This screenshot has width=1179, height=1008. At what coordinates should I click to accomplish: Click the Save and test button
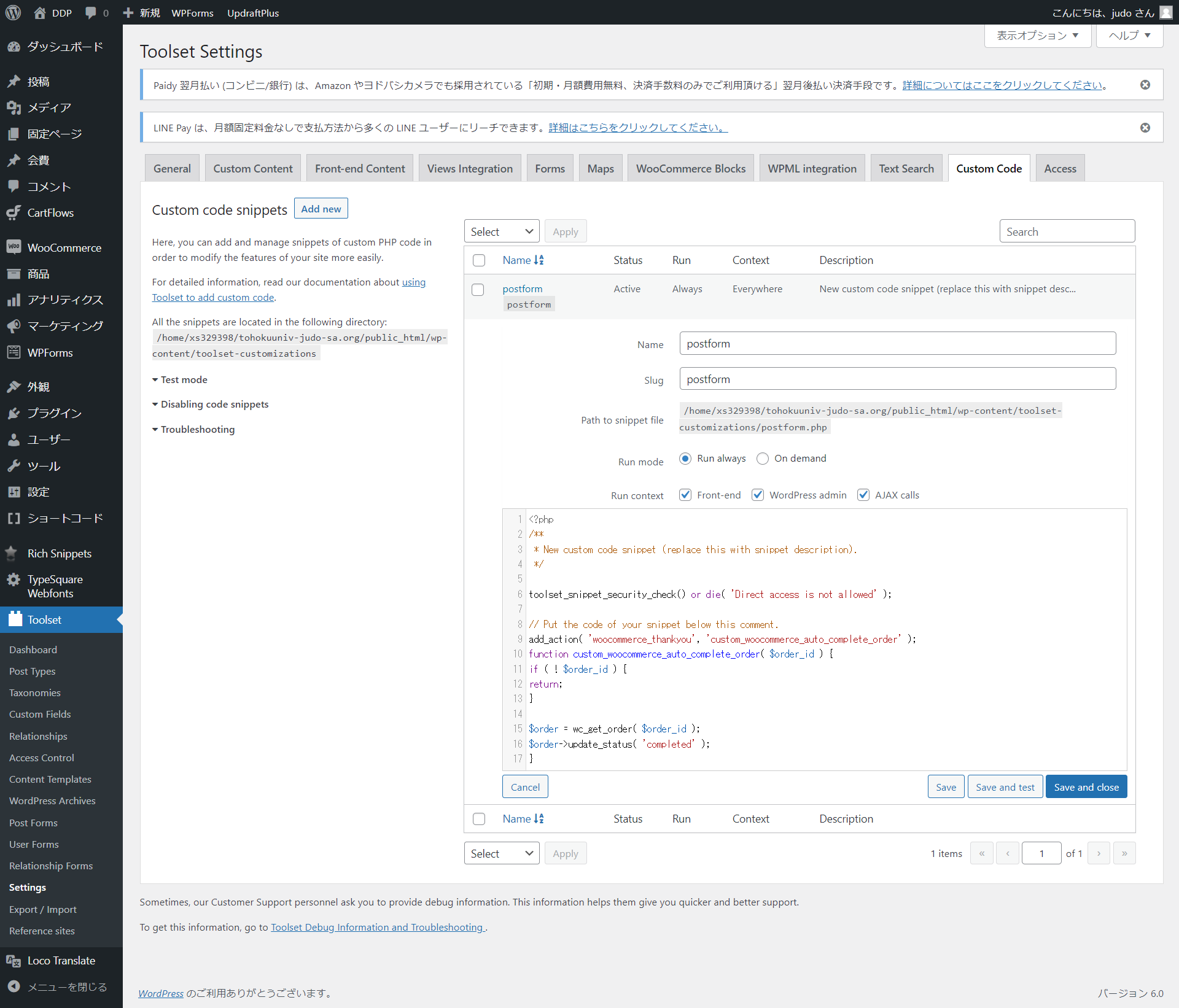point(1005,787)
